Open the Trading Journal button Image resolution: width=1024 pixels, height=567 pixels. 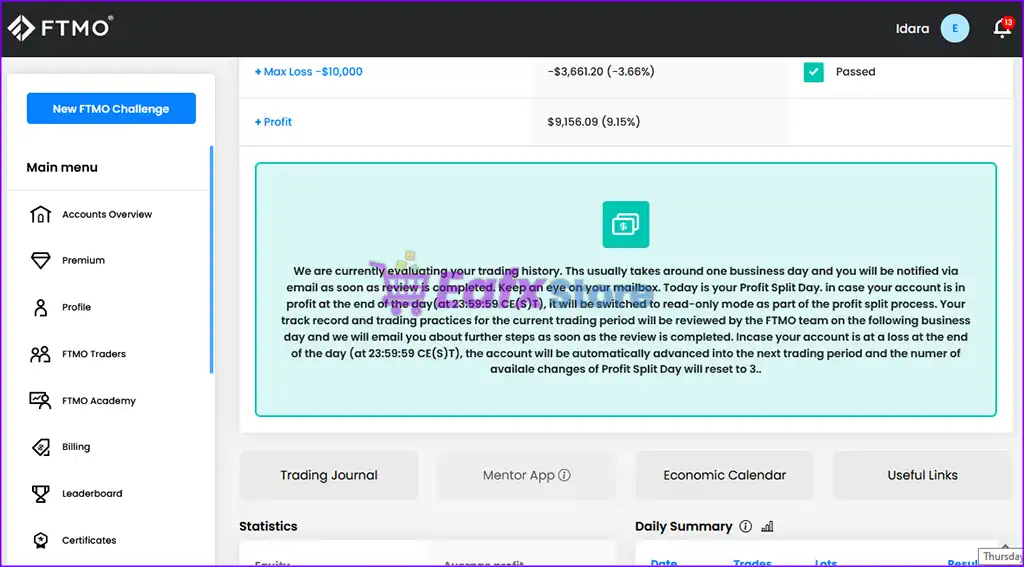(x=329, y=476)
